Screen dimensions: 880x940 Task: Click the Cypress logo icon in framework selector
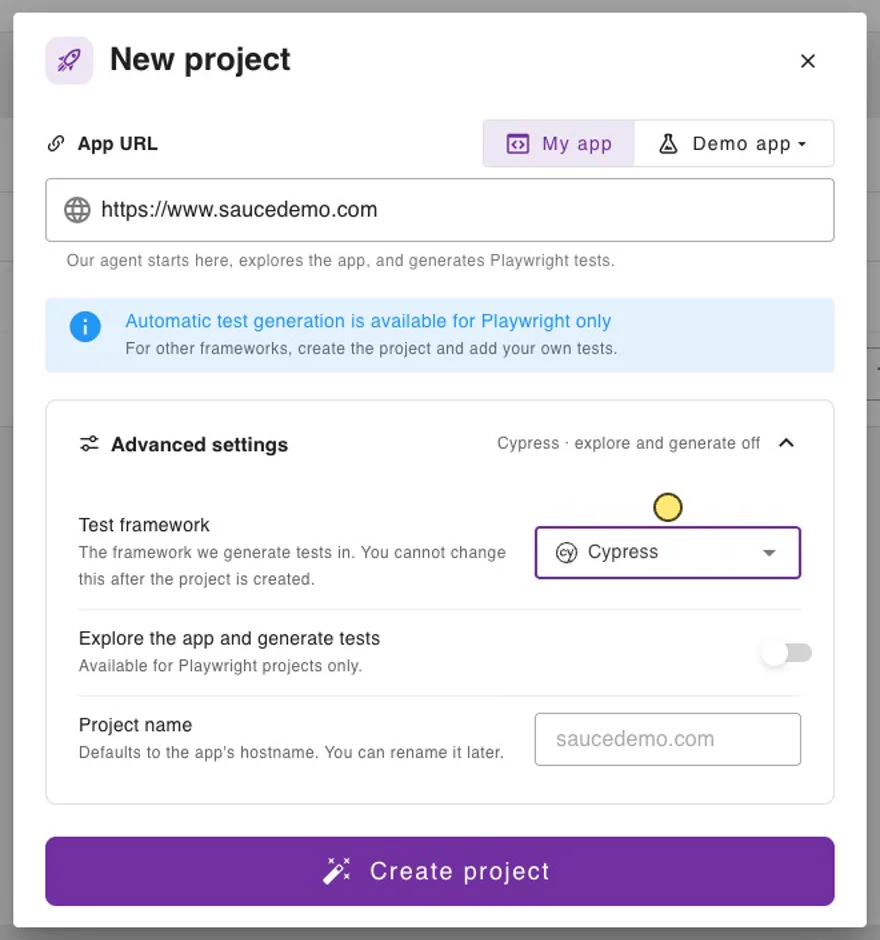click(566, 552)
